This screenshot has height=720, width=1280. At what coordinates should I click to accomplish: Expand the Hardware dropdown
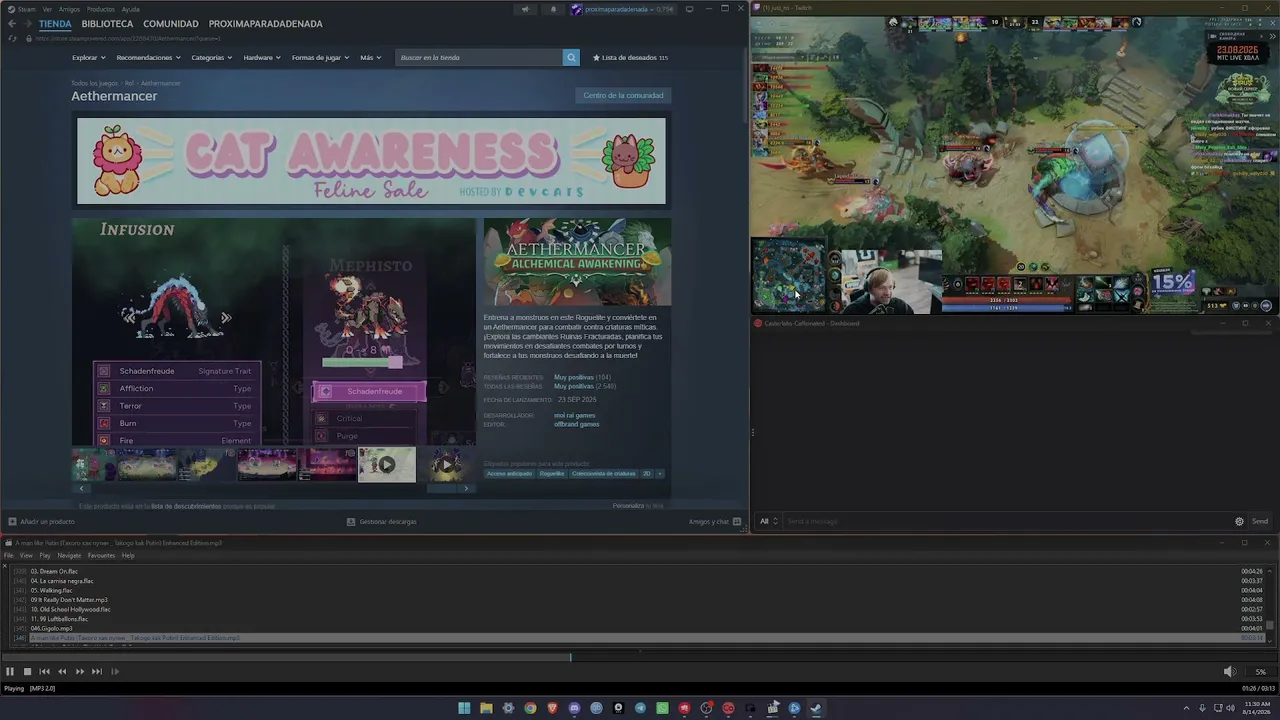point(262,58)
